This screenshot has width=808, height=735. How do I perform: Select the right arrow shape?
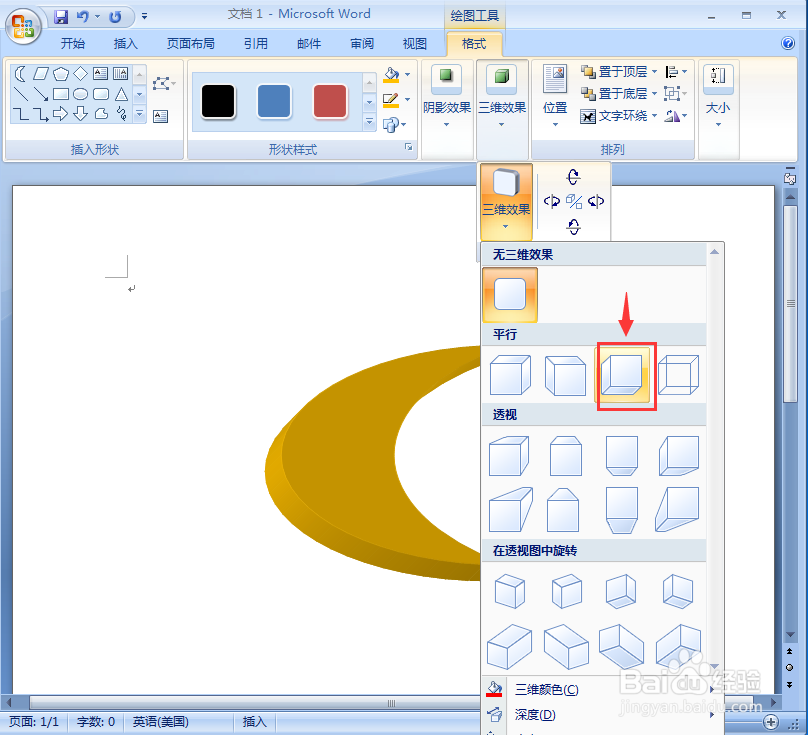[x=60, y=113]
